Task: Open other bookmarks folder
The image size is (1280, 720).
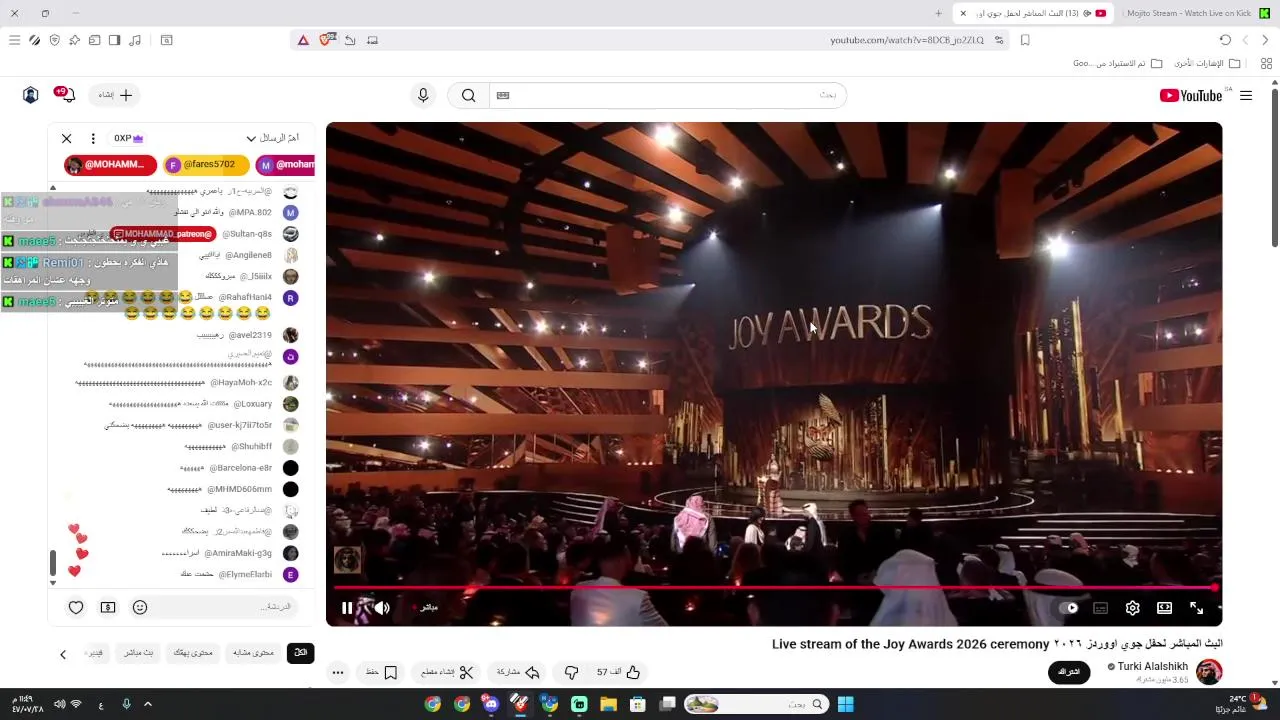Action: [x=1206, y=63]
